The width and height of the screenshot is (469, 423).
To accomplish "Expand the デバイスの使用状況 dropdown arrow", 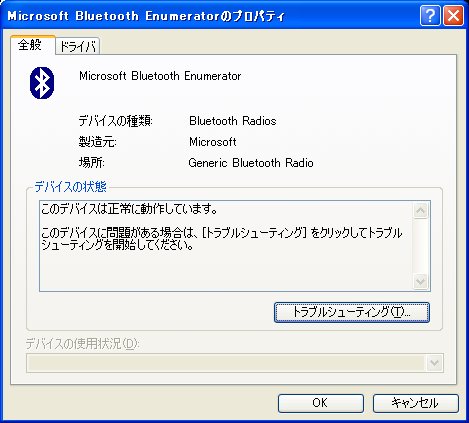I will pyautogui.click(x=434, y=363).
